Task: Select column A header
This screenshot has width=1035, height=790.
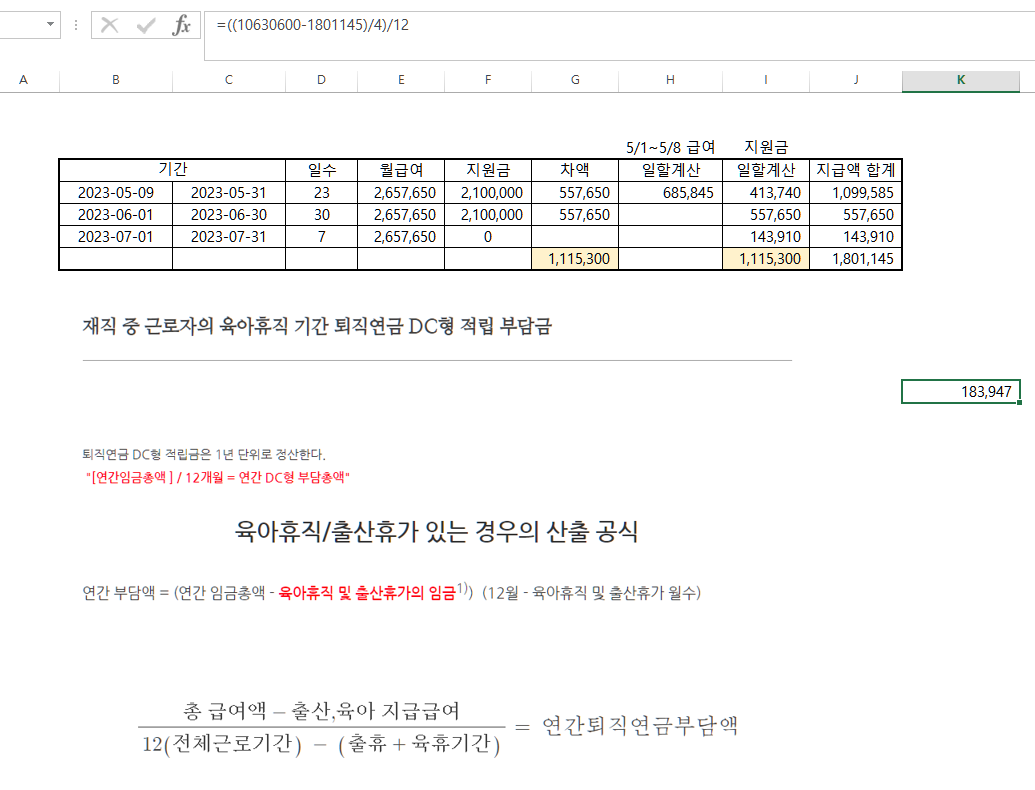Action: click(x=23, y=80)
